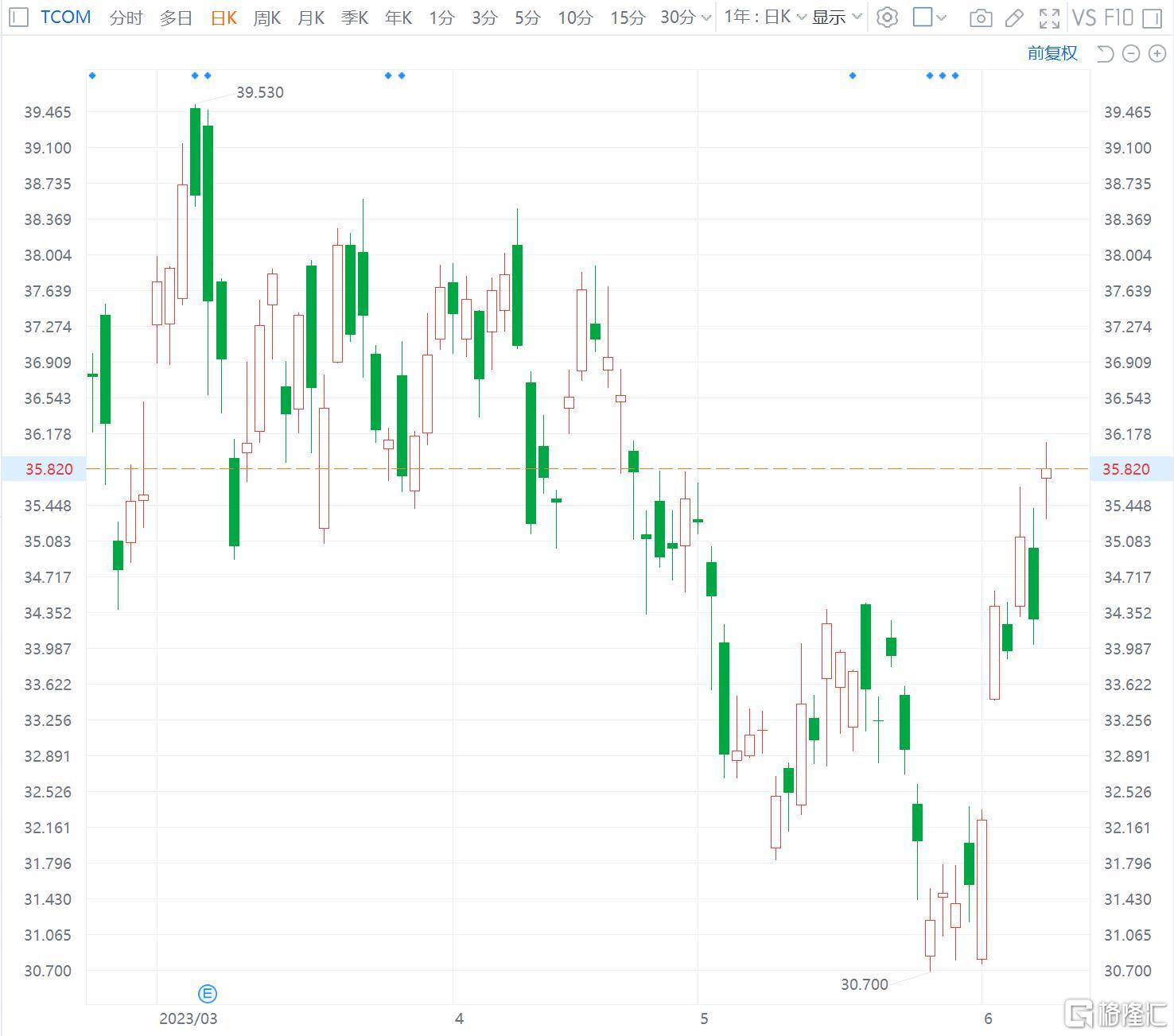Select 年K yearly candlestick tab
The image size is (1174, 1036).
[x=398, y=17]
